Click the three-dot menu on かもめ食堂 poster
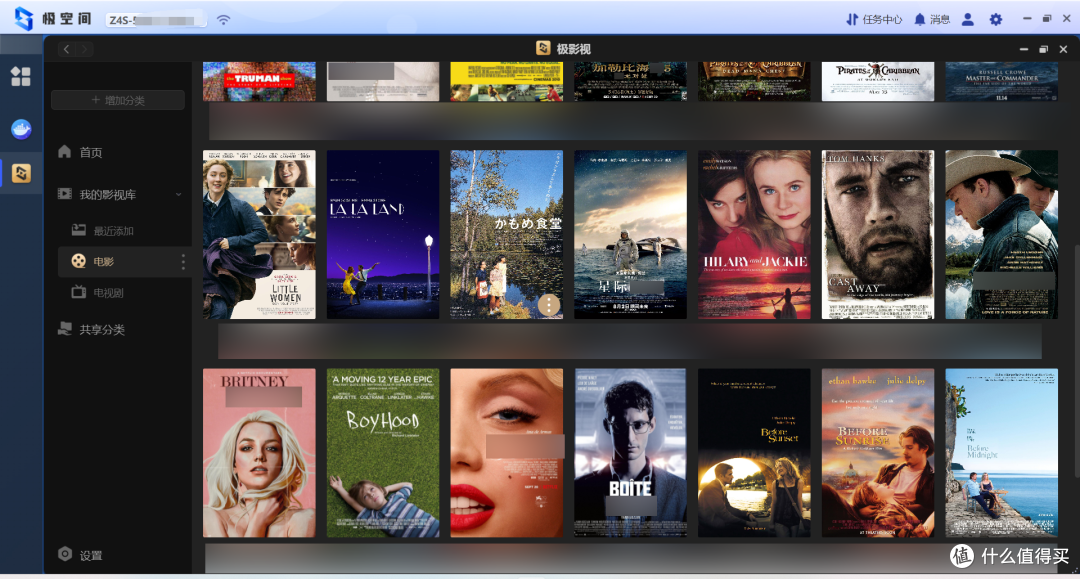 pyautogui.click(x=548, y=304)
